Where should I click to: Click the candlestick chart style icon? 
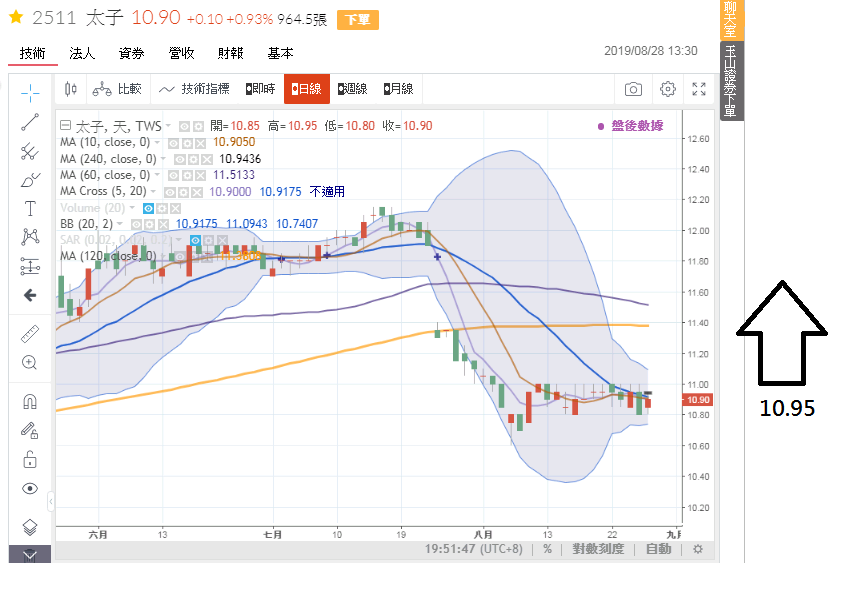[70, 89]
